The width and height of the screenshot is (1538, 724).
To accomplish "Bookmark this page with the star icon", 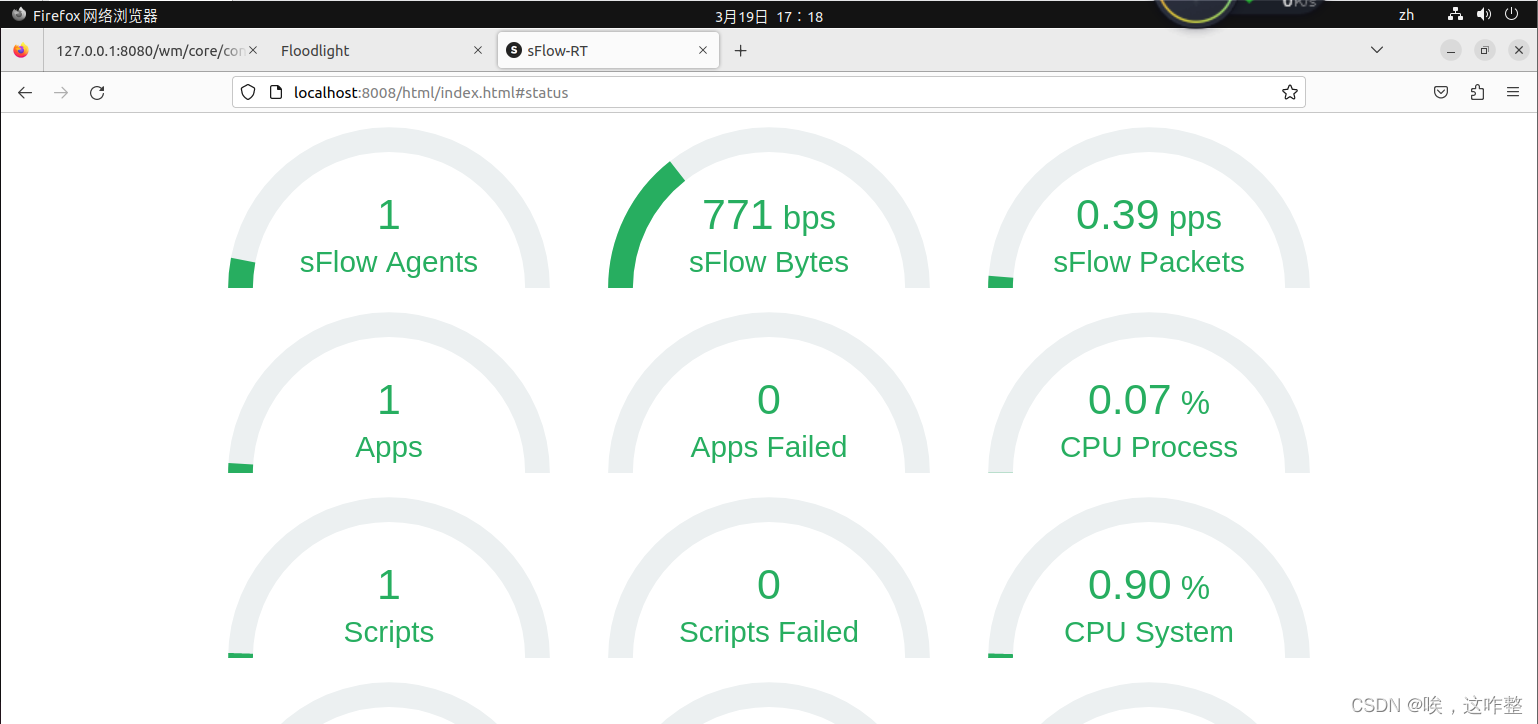I will coord(1290,92).
